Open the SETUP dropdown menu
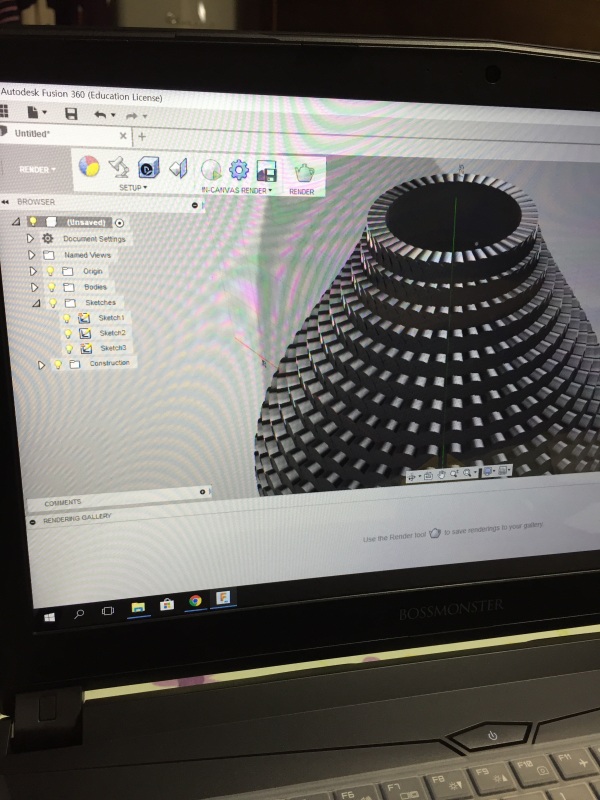This screenshot has height=800, width=600. pyautogui.click(x=133, y=188)
